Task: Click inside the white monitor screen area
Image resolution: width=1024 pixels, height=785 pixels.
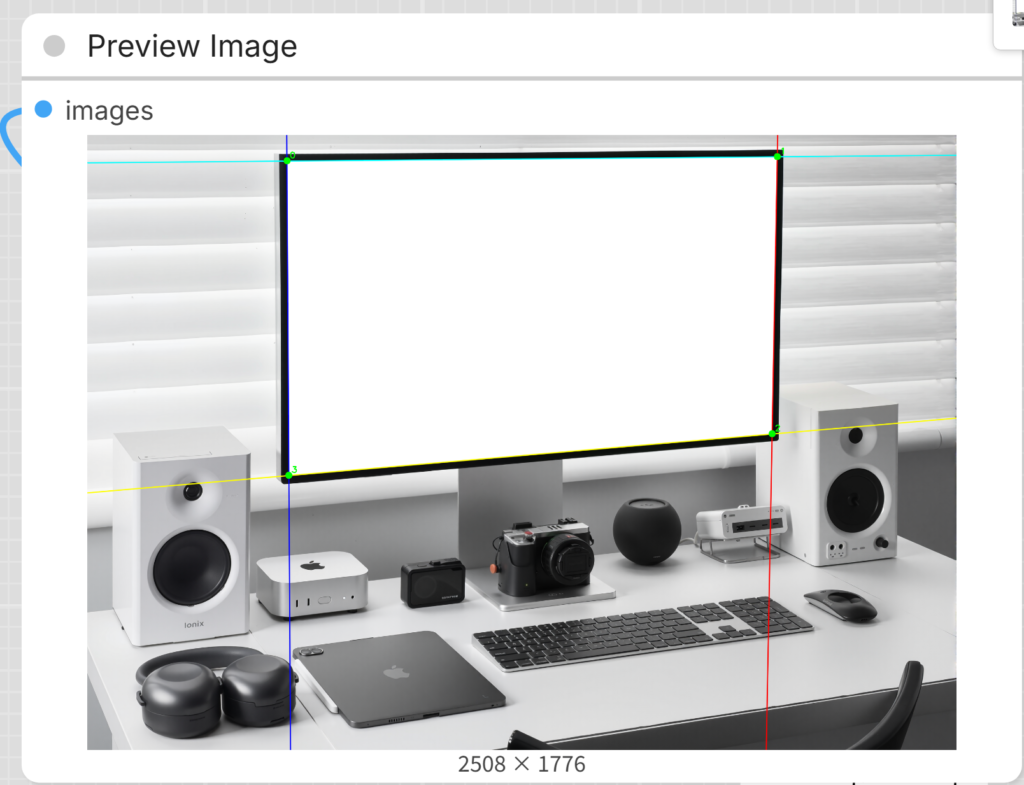Action: click(x=530, y=310)
